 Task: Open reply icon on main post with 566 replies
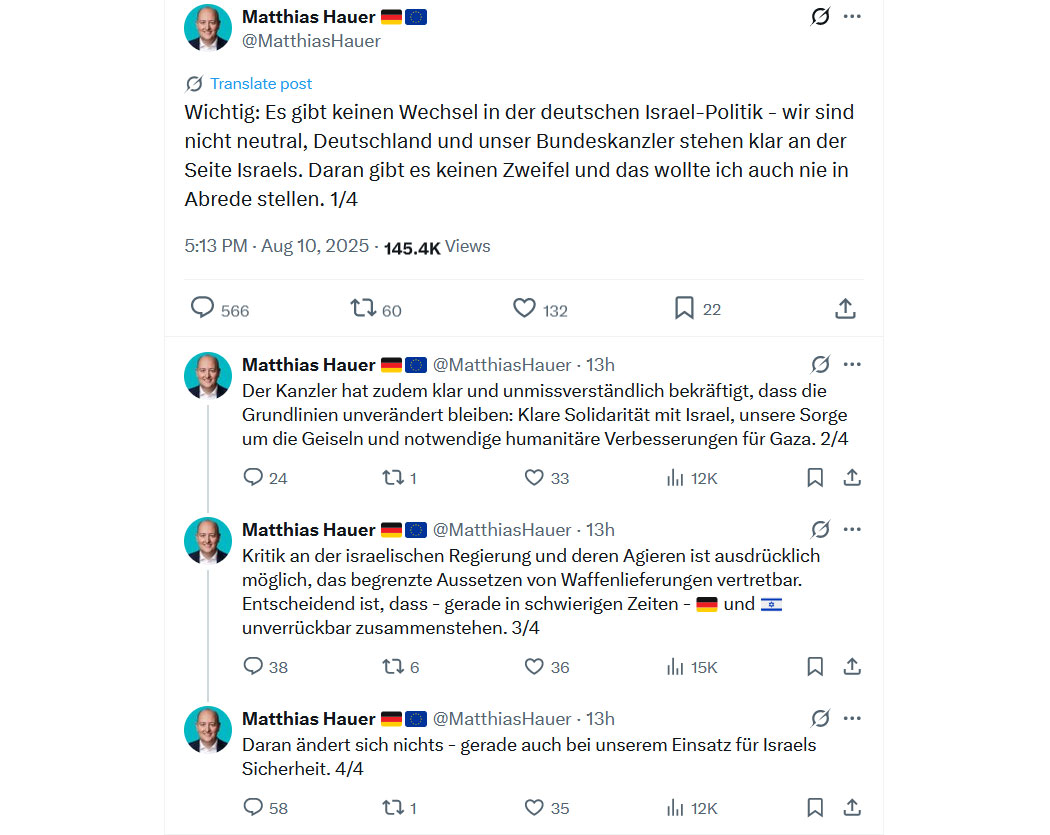pos(202,308)
